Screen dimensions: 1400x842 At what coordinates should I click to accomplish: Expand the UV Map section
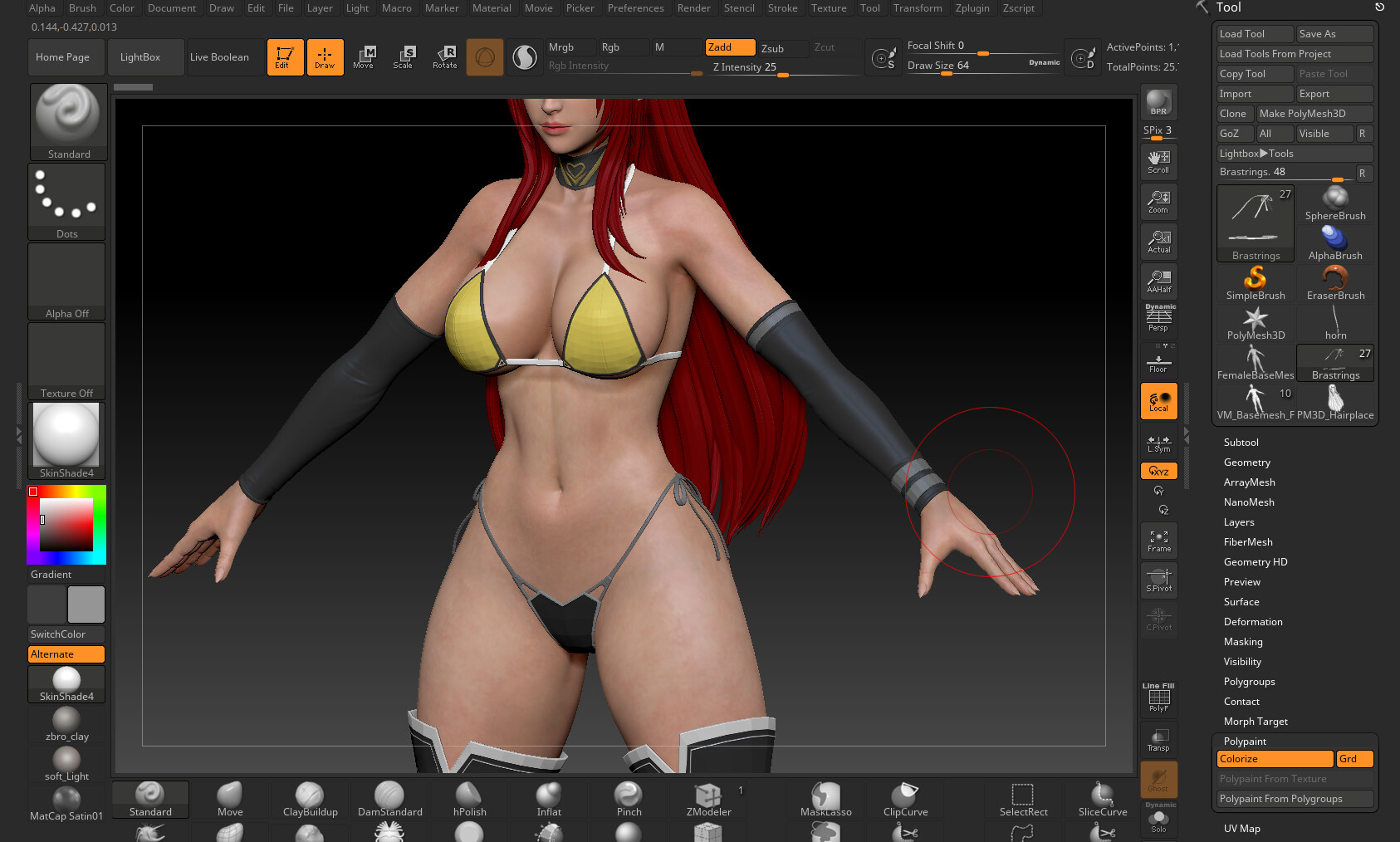[1241, 829]
